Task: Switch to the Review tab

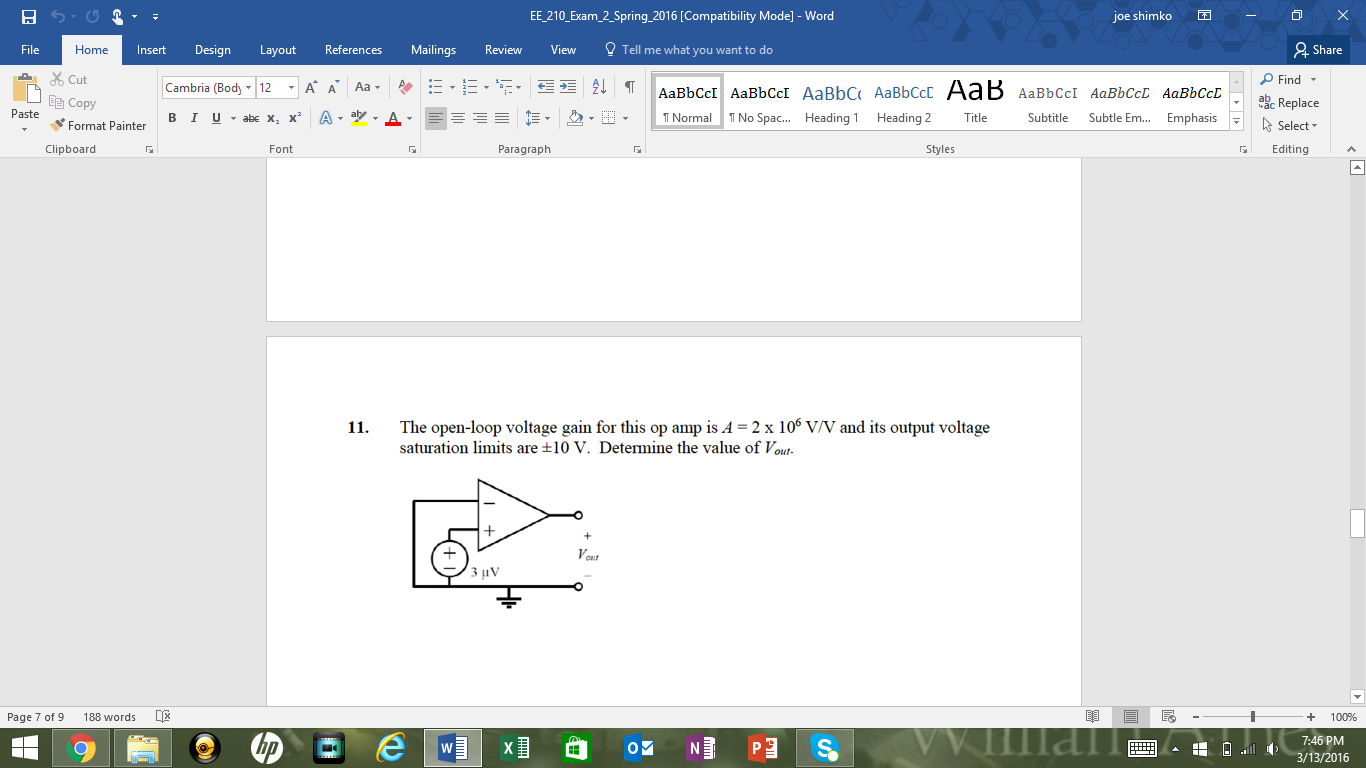Action: click(x=503, y=49)
